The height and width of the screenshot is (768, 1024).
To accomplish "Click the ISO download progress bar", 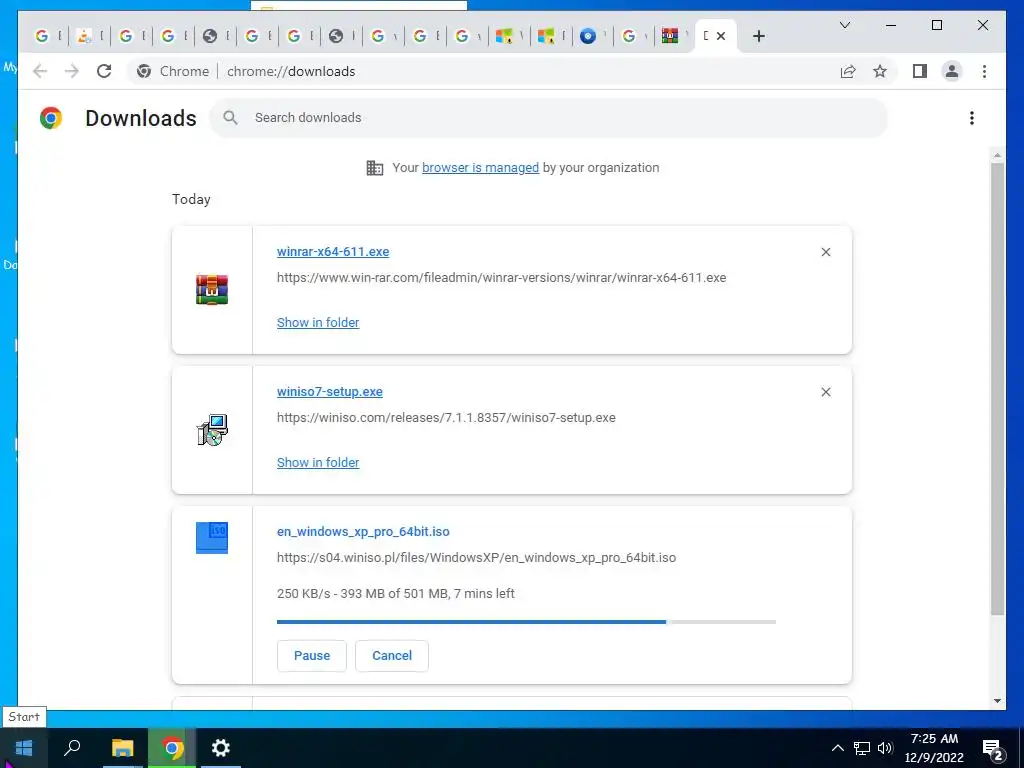I will [x=526, y=622].
